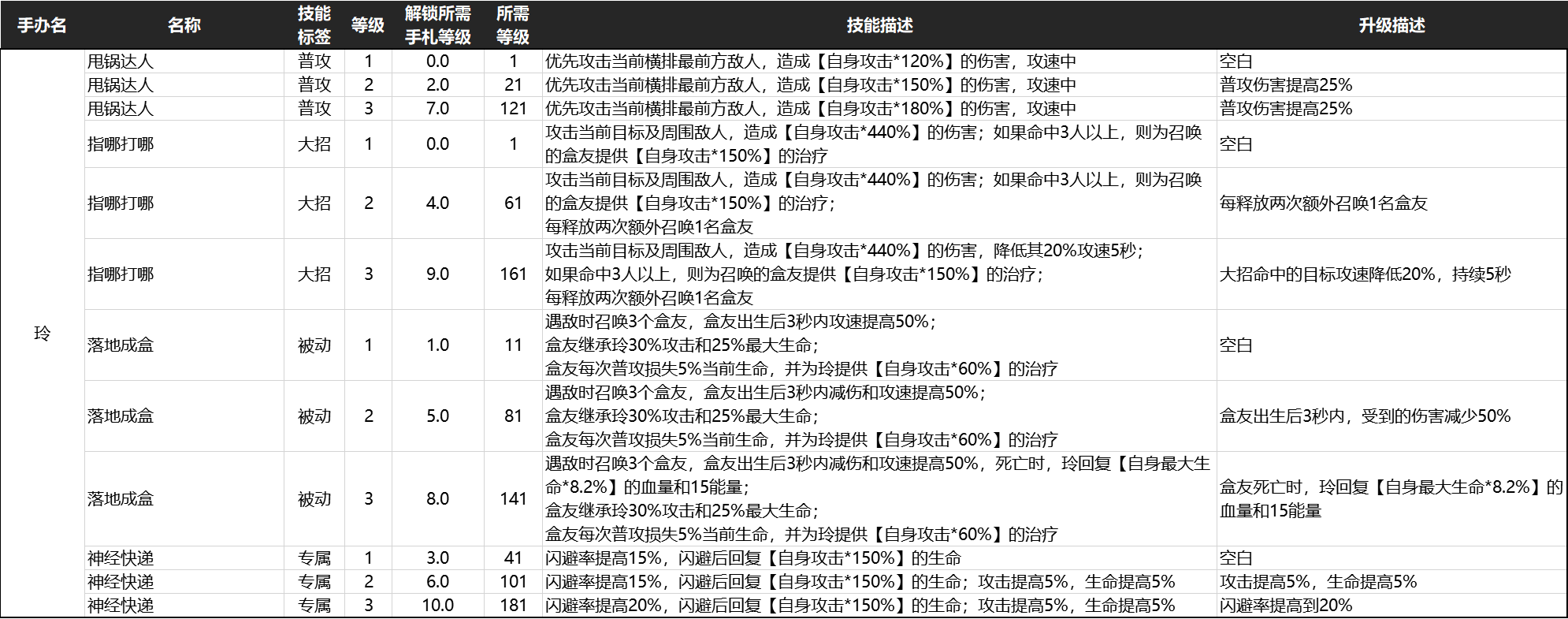Click the "技能标签" header cell
The image size is (1568, 619).
point(314,25)
